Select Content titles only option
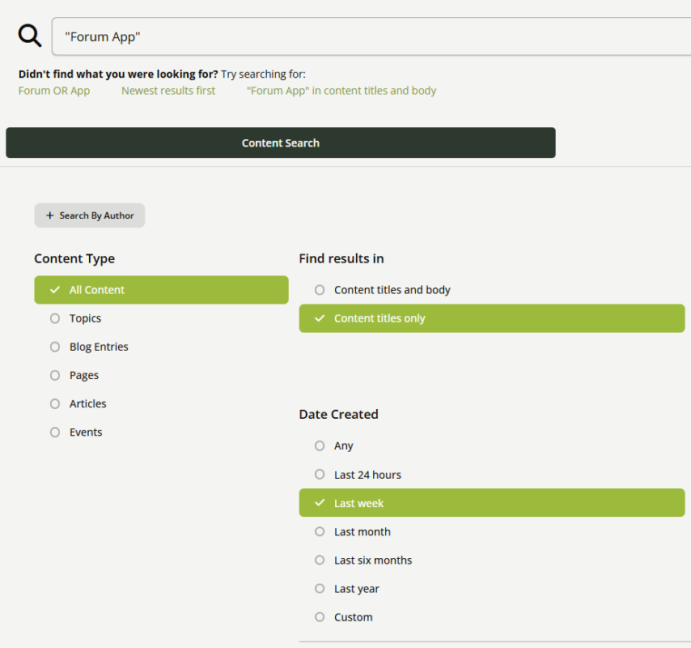Viewport: 691px width, 648px height. point(491,318)
